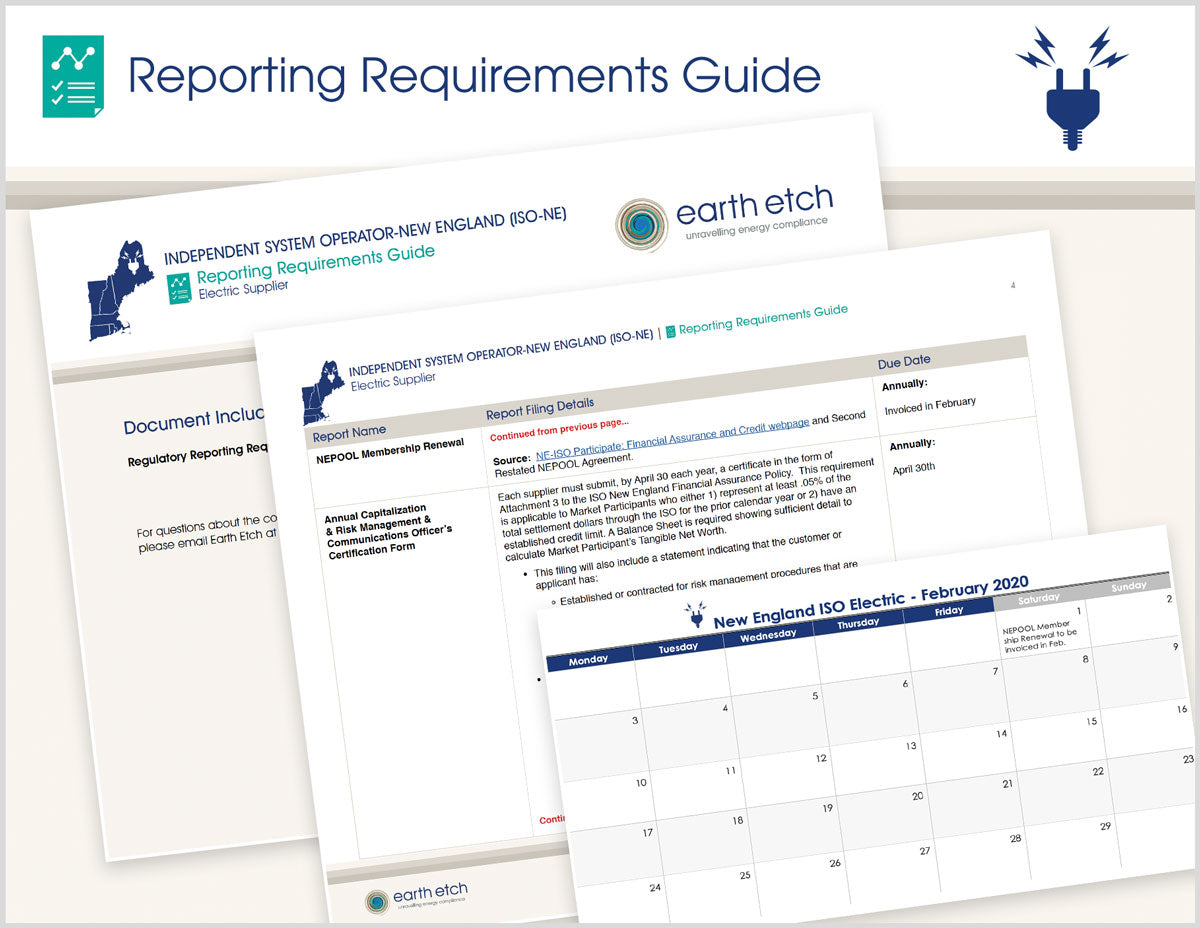Click the New England map icon on page 4
The height and width of the screenshot is (928, 1200).
(323, 392)
